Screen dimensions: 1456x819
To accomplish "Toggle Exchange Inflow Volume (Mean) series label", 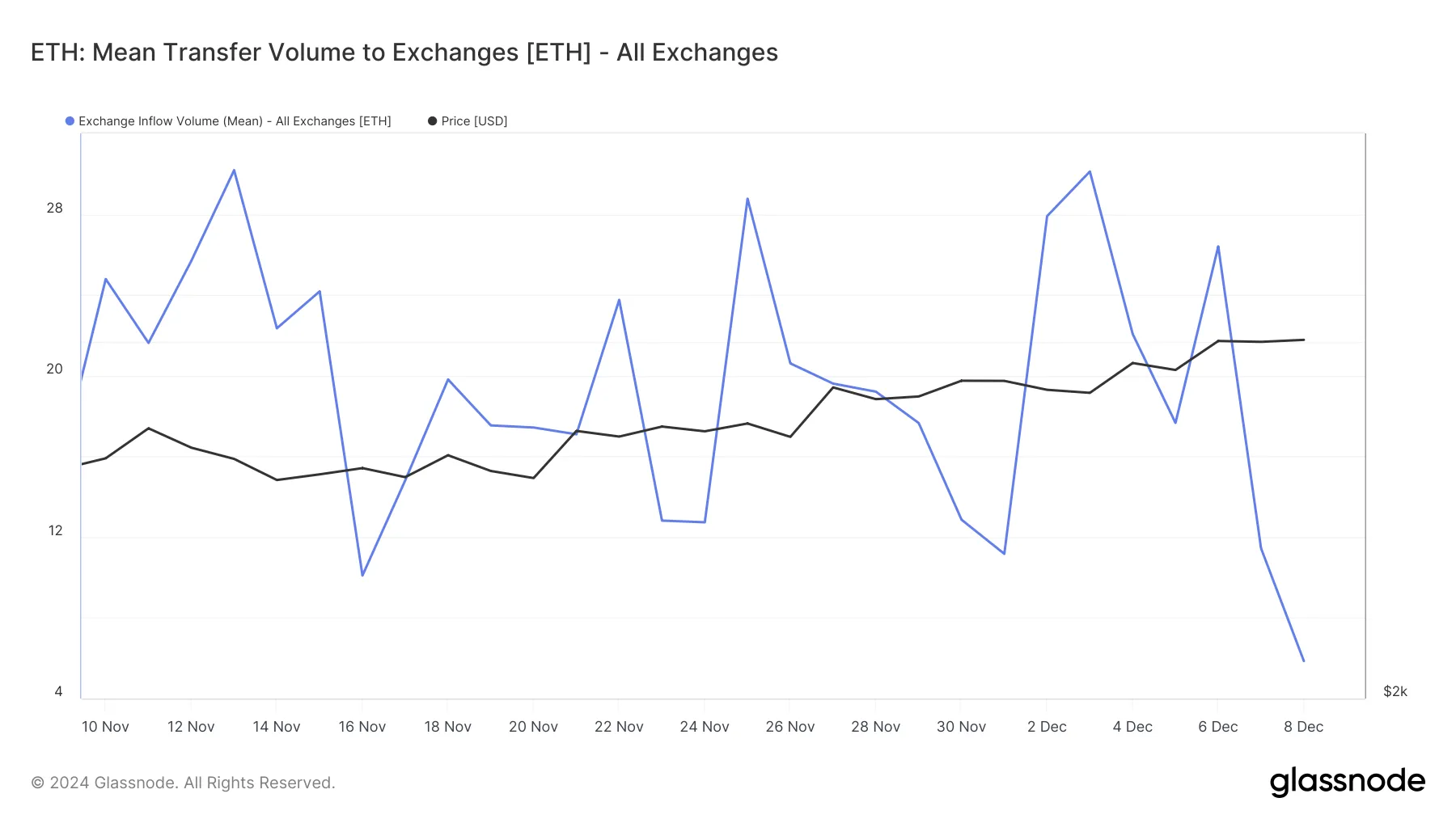I will point(235,121).
